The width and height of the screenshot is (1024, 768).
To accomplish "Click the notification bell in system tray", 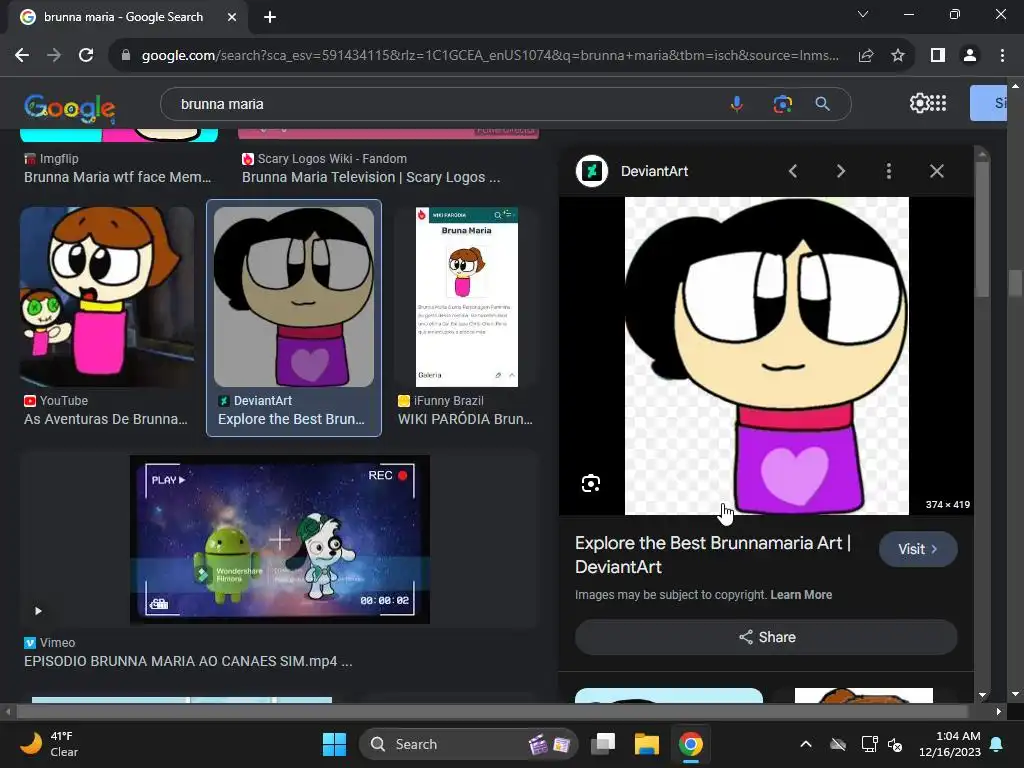I will [997, 744].
